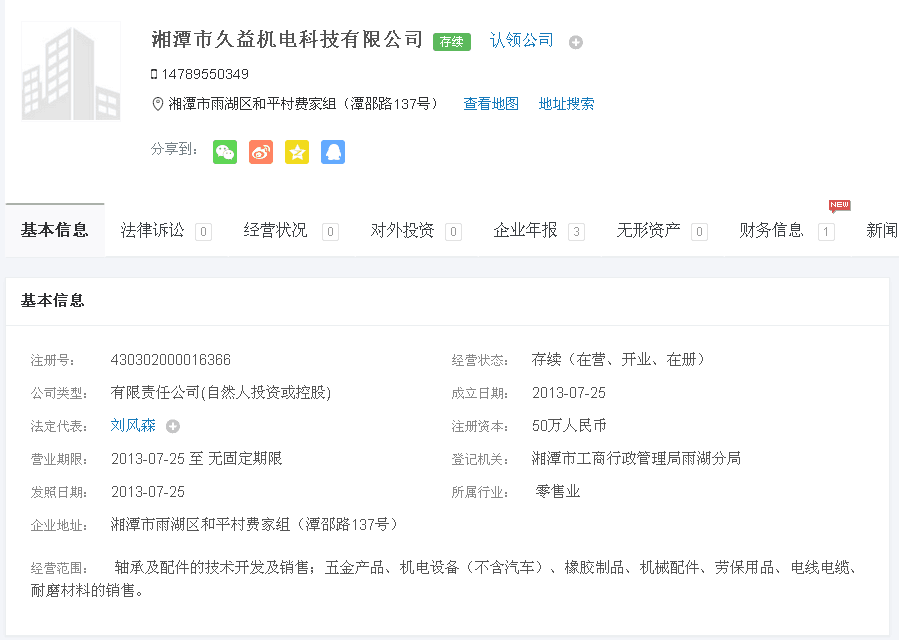Screen dimensions: 899x640
Task: Click the phone number 14789550349
Action: point(204,74)
